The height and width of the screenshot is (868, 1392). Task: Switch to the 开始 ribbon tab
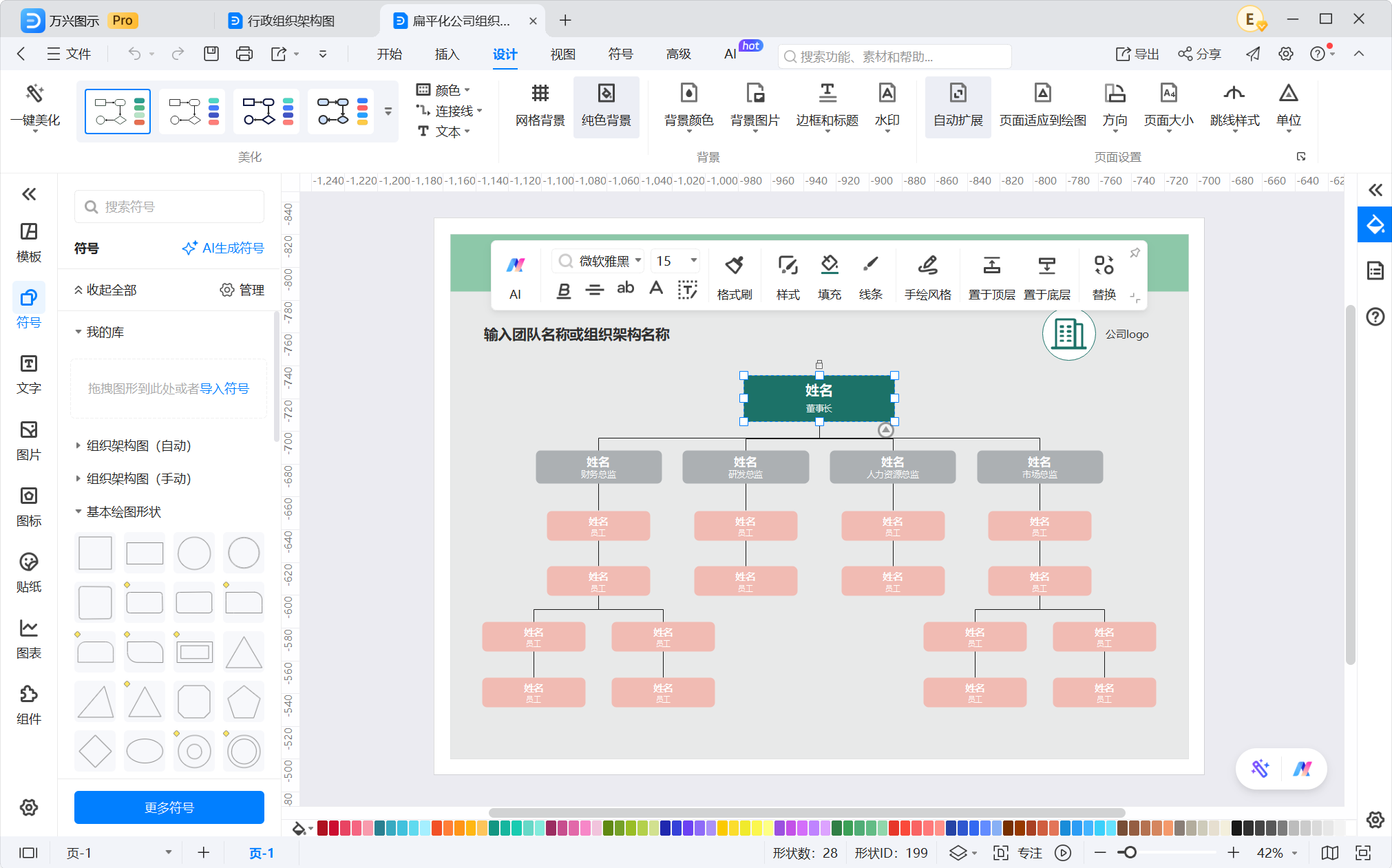coord(389,54)
